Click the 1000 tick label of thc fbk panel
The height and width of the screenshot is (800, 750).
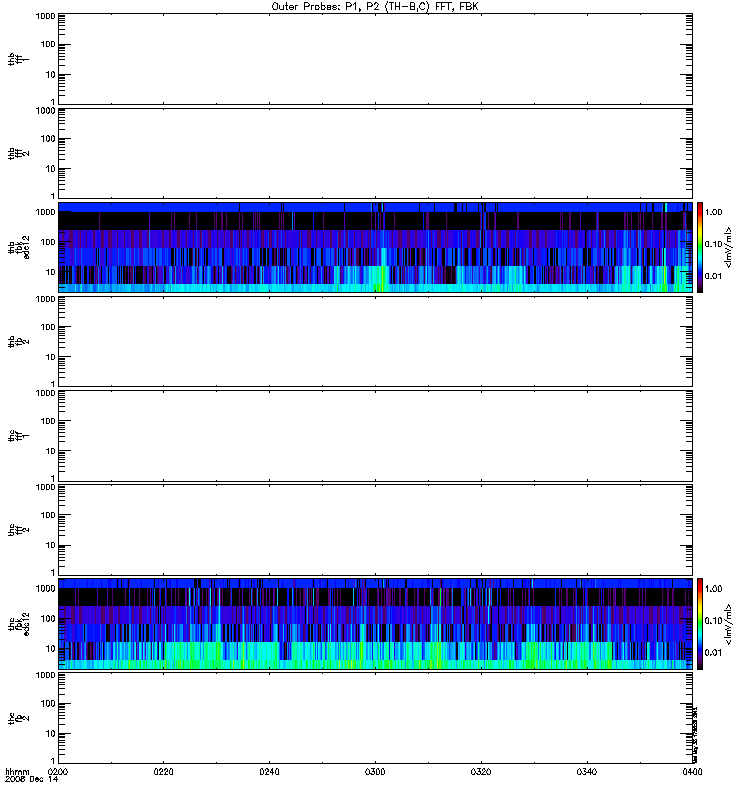45,589
